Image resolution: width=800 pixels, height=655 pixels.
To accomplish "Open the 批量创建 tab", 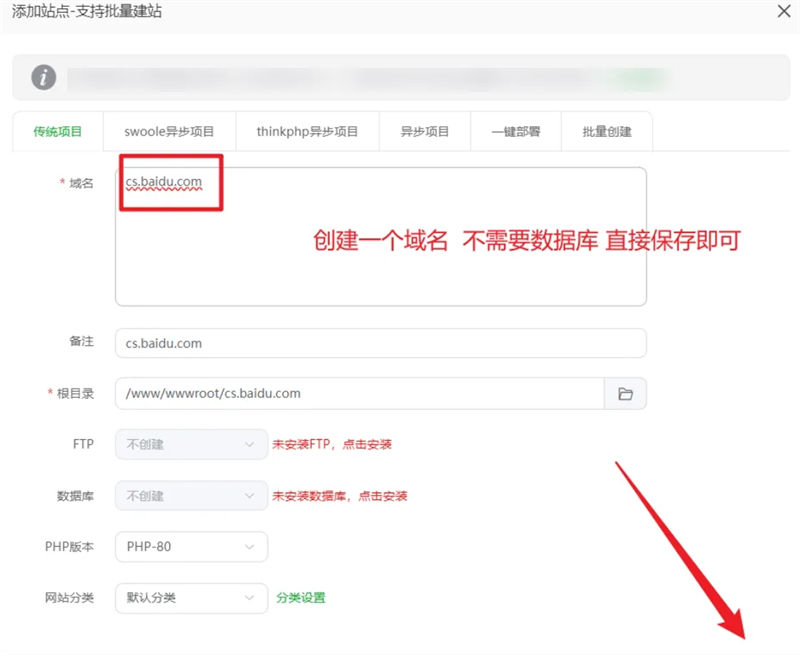I will (607, 132).
